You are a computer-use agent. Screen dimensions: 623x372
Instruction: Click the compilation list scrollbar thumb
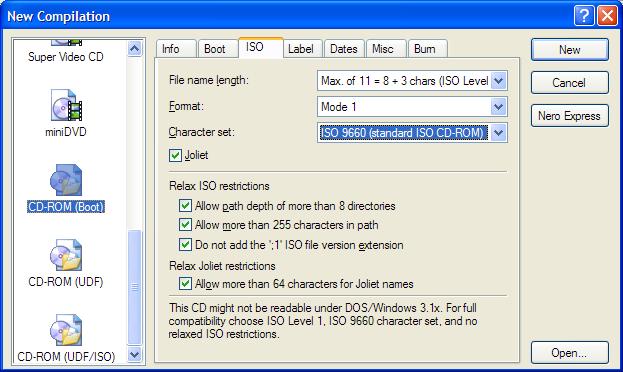coord(135,287)
